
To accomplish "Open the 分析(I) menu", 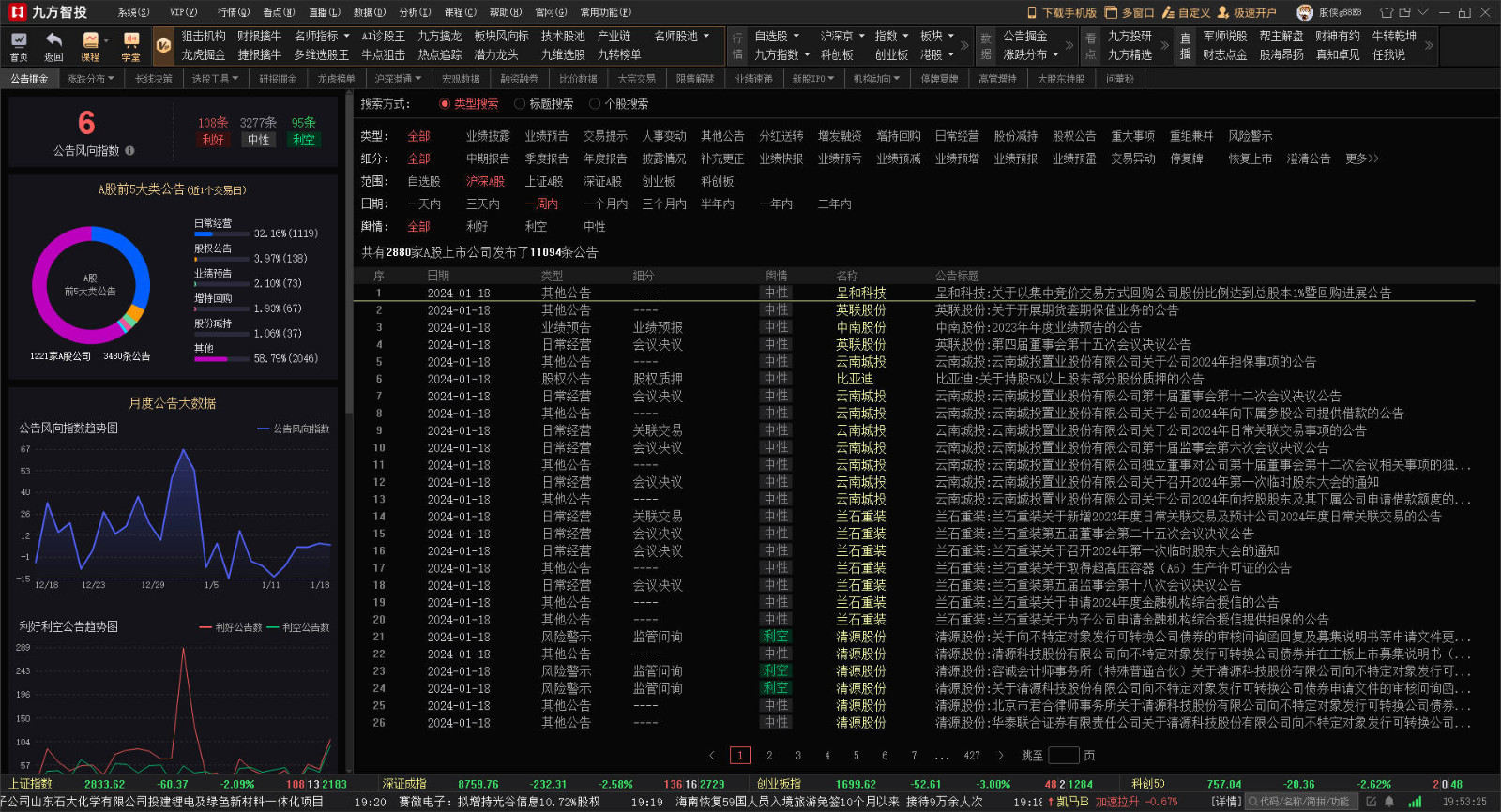I will (x=415, y=12).
